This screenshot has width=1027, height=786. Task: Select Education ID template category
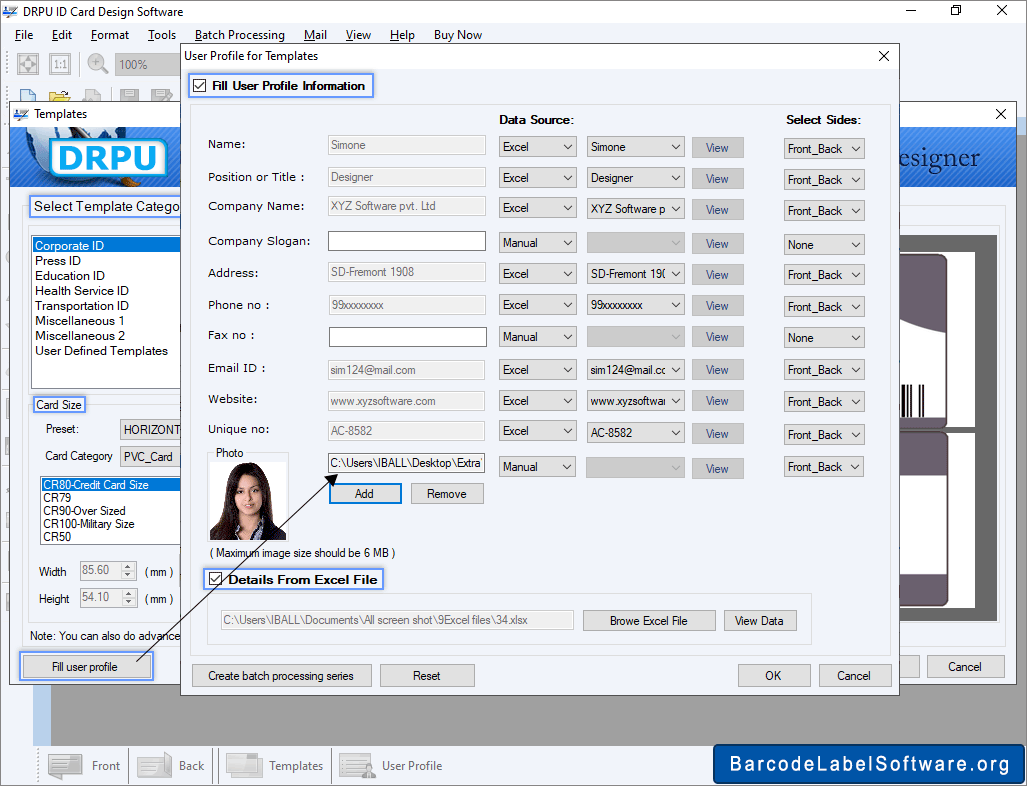click(69, 276)
